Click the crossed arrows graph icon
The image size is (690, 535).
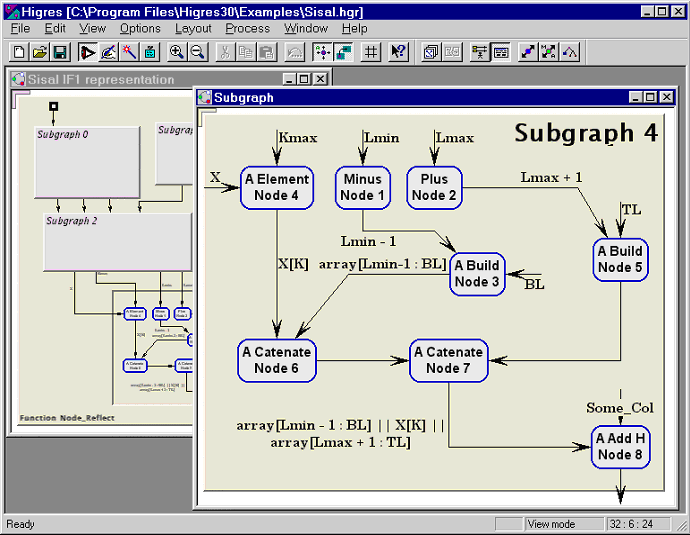point(548,52)
